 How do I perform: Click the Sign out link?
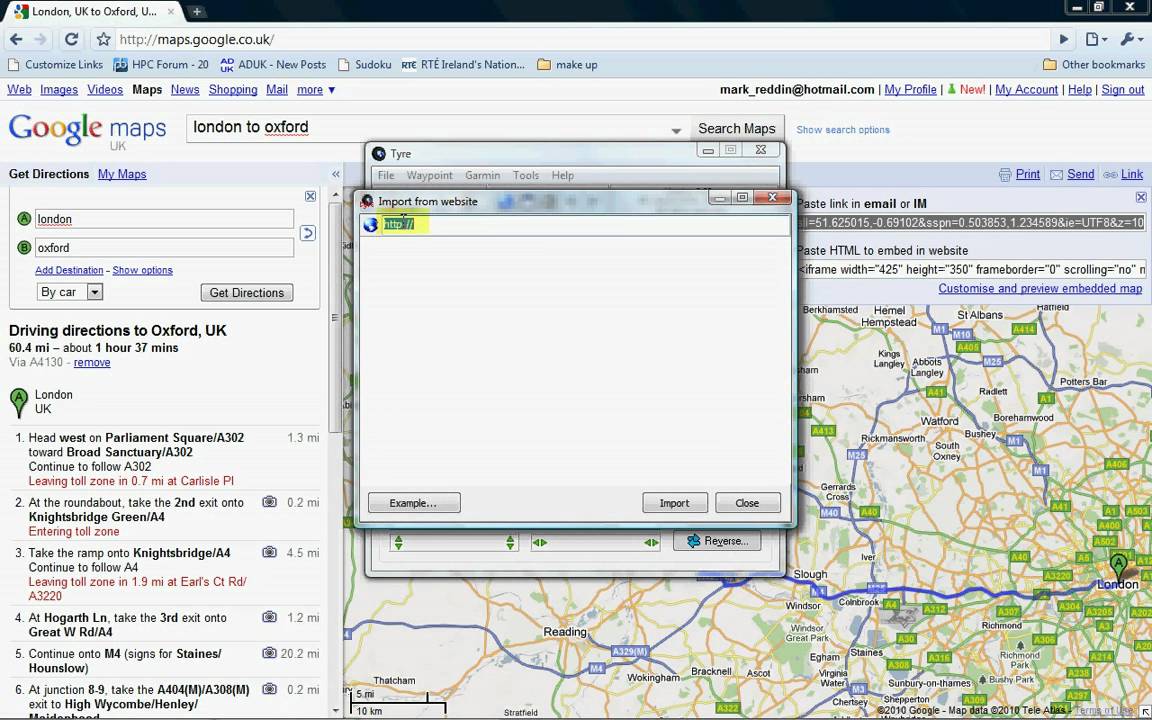(1123, 90)
